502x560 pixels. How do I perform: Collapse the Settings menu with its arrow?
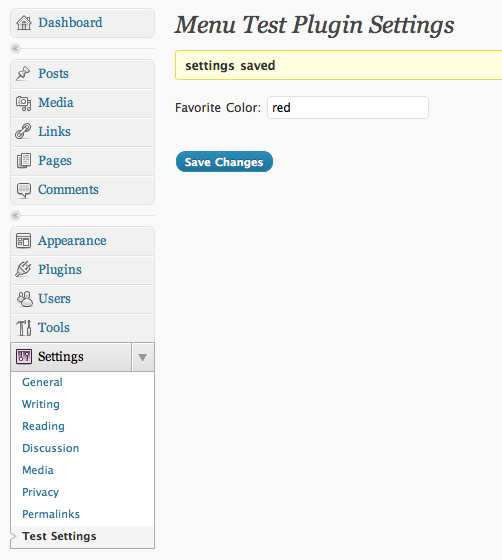143,357
